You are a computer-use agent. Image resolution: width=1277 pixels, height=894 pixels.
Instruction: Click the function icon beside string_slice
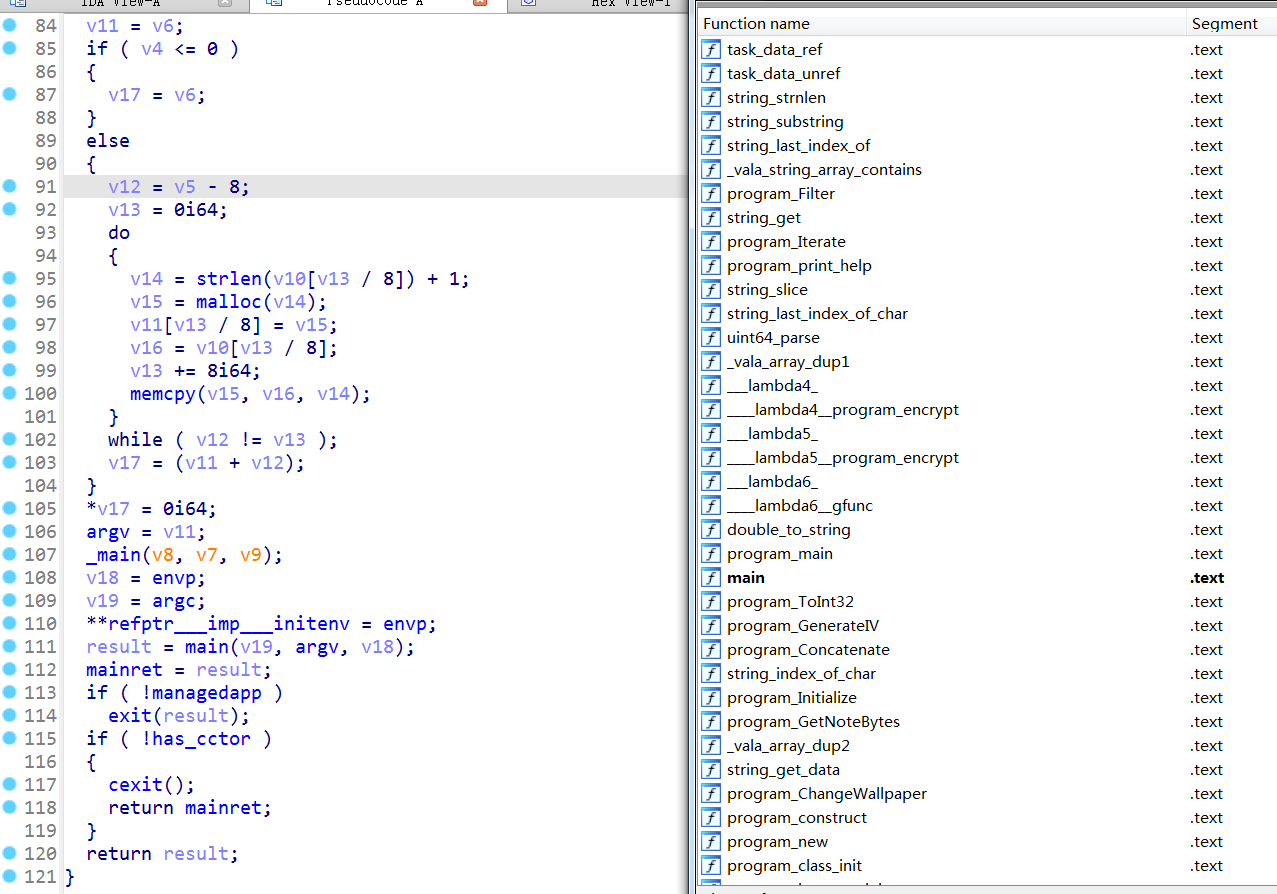[711, 290]
